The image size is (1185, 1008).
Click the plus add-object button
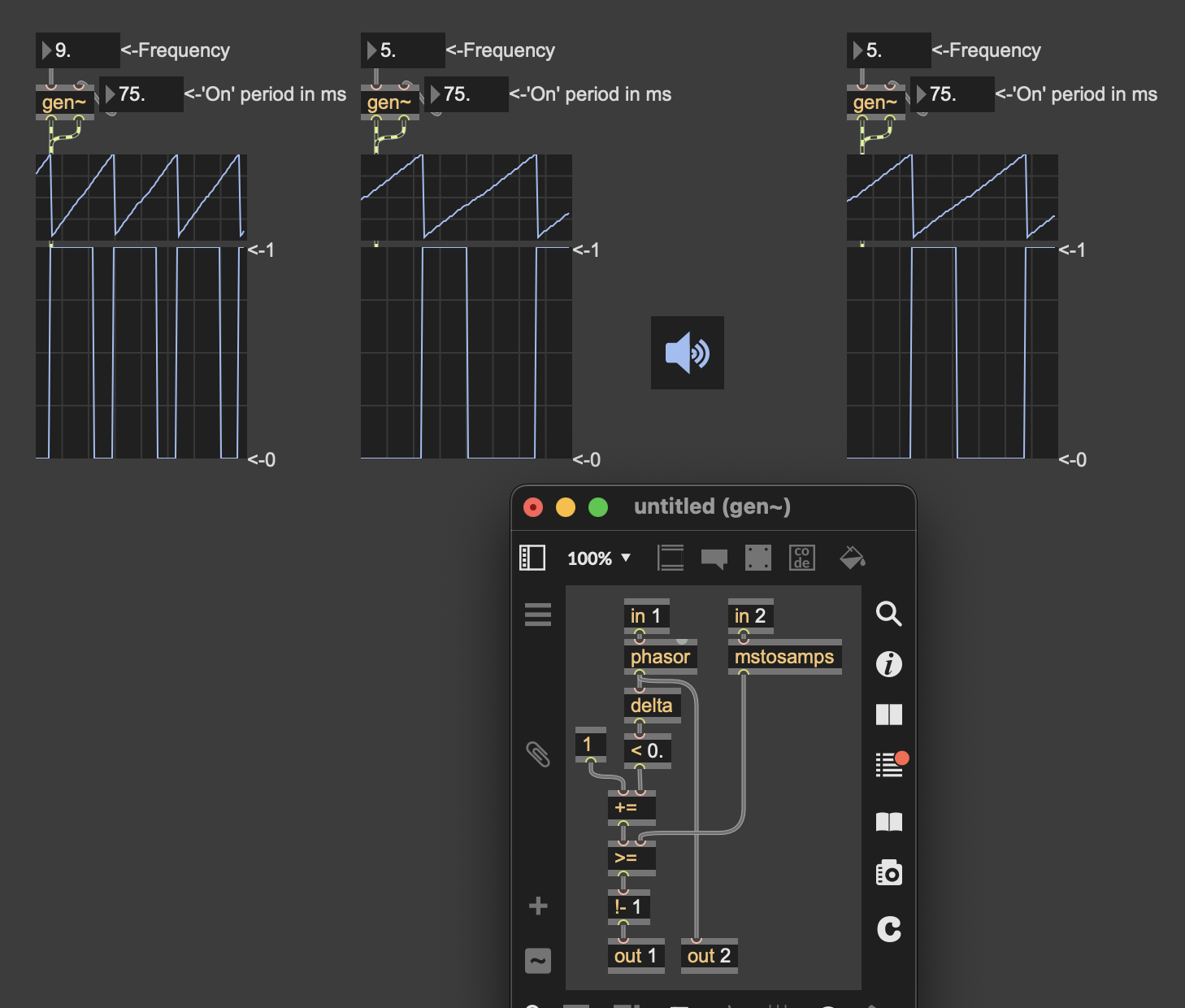coord(538,906)
